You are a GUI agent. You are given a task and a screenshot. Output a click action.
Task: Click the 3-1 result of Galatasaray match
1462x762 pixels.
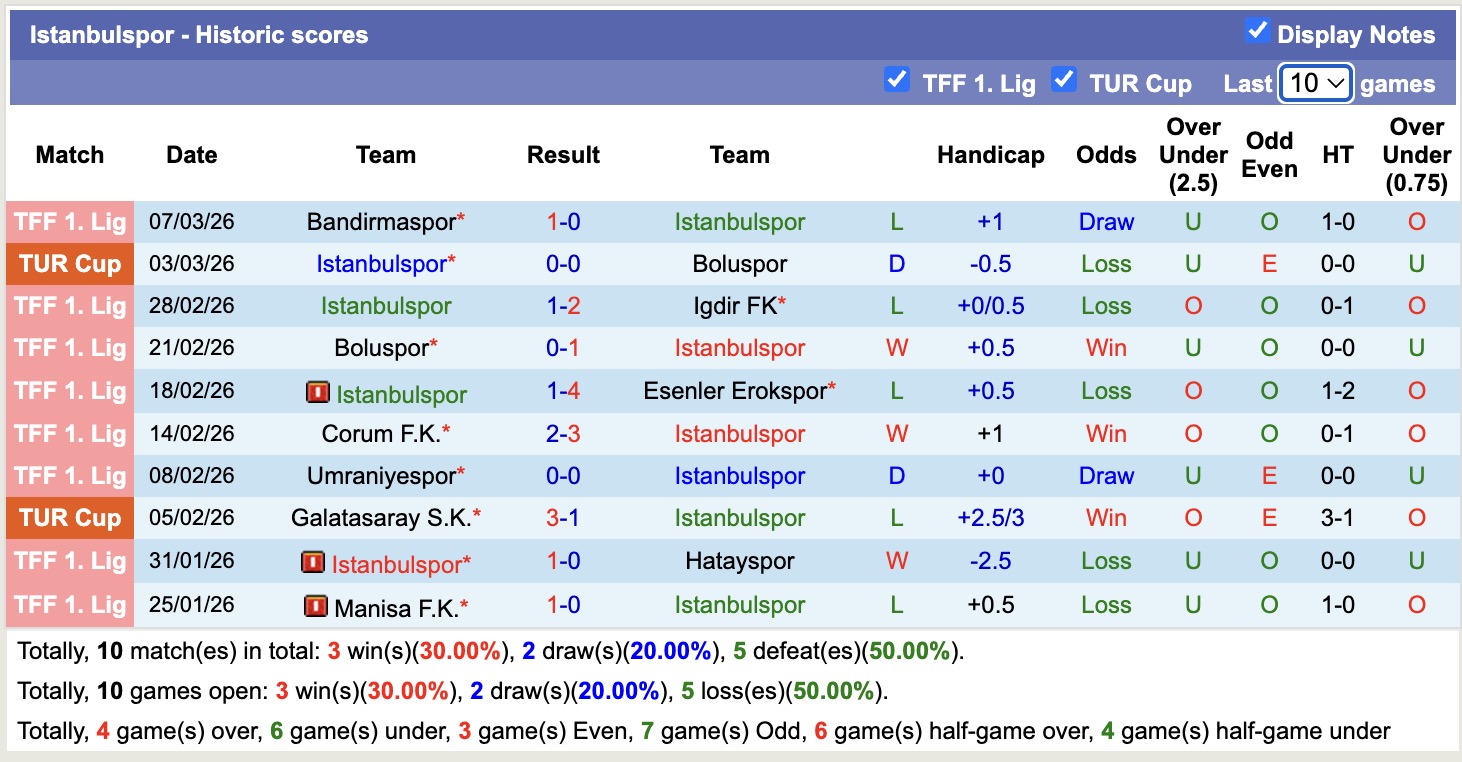point(563,518)
